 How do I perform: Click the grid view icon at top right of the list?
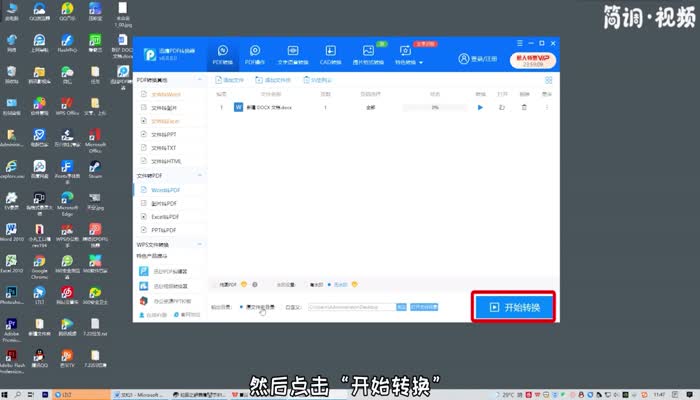pyautogui.click(x=548, y=78)
